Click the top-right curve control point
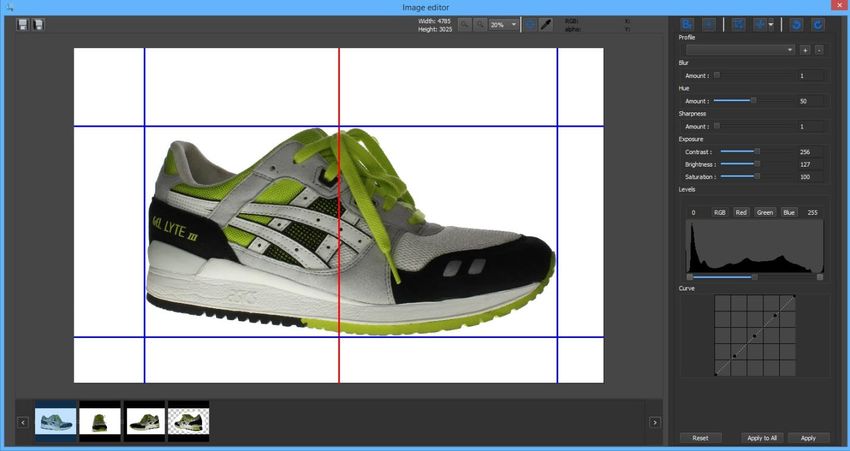The height and width of the screenshot is (451, 850). pyautogui.click(x=794, y=297)
